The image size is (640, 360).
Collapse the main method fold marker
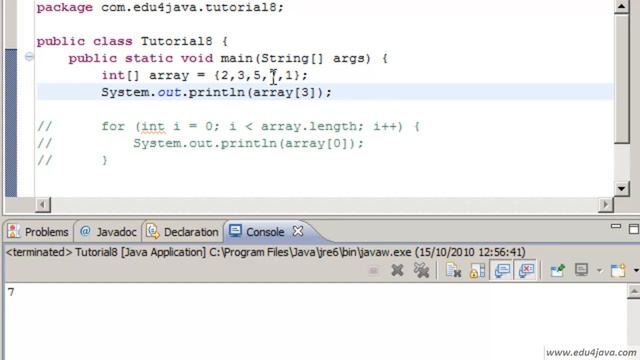(x=29, y=57)
